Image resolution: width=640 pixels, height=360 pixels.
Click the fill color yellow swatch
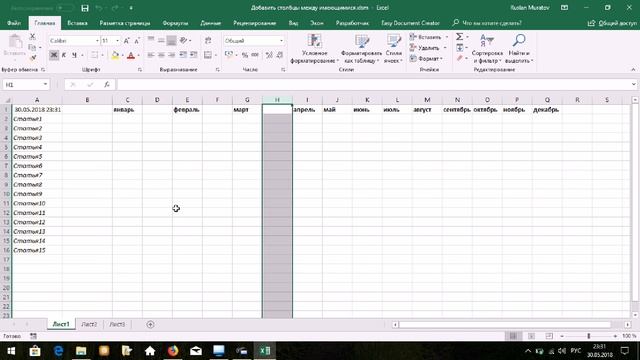(115, 55)
